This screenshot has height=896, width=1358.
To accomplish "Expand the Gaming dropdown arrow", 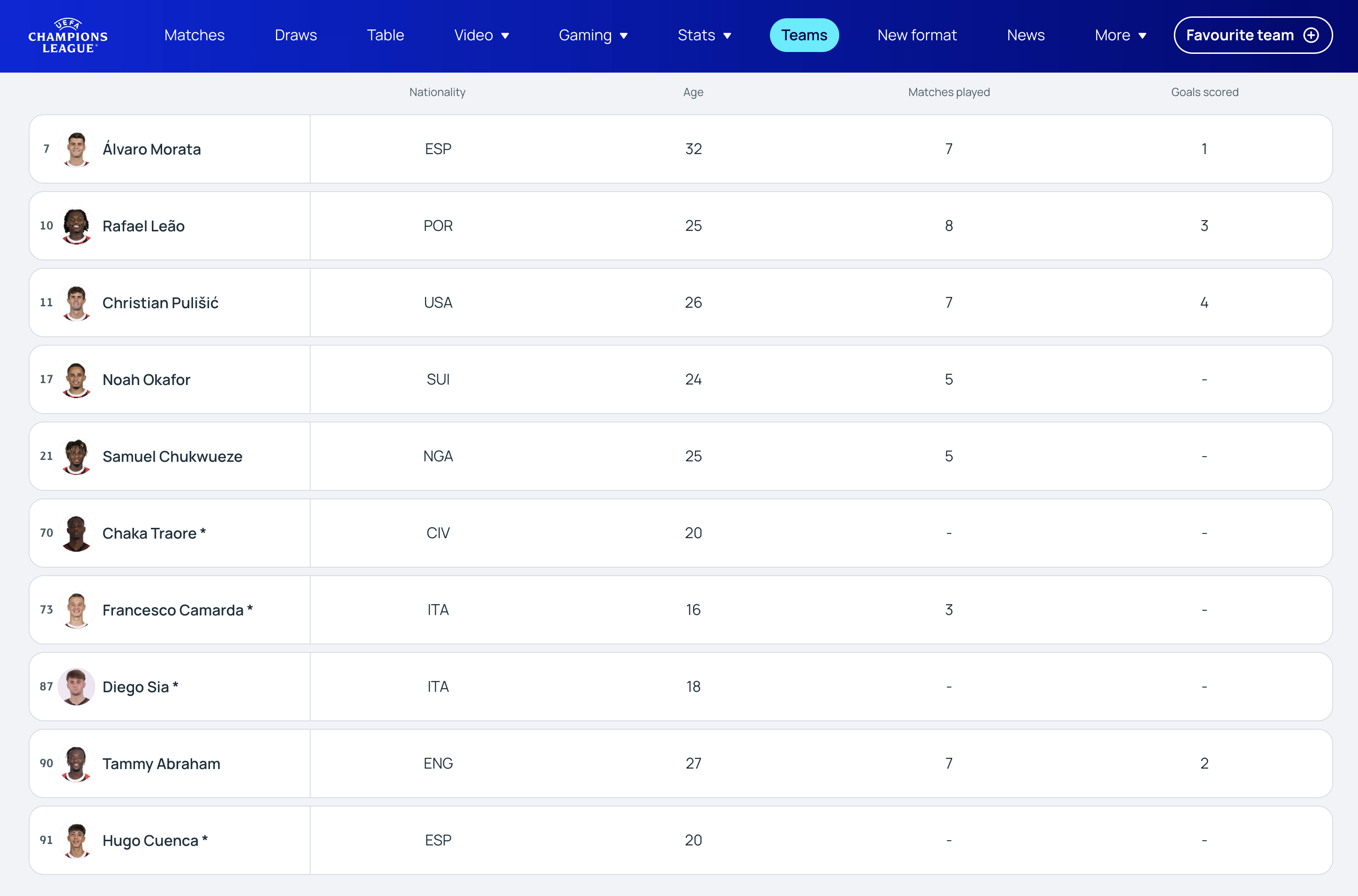I will tap(624, 36).
